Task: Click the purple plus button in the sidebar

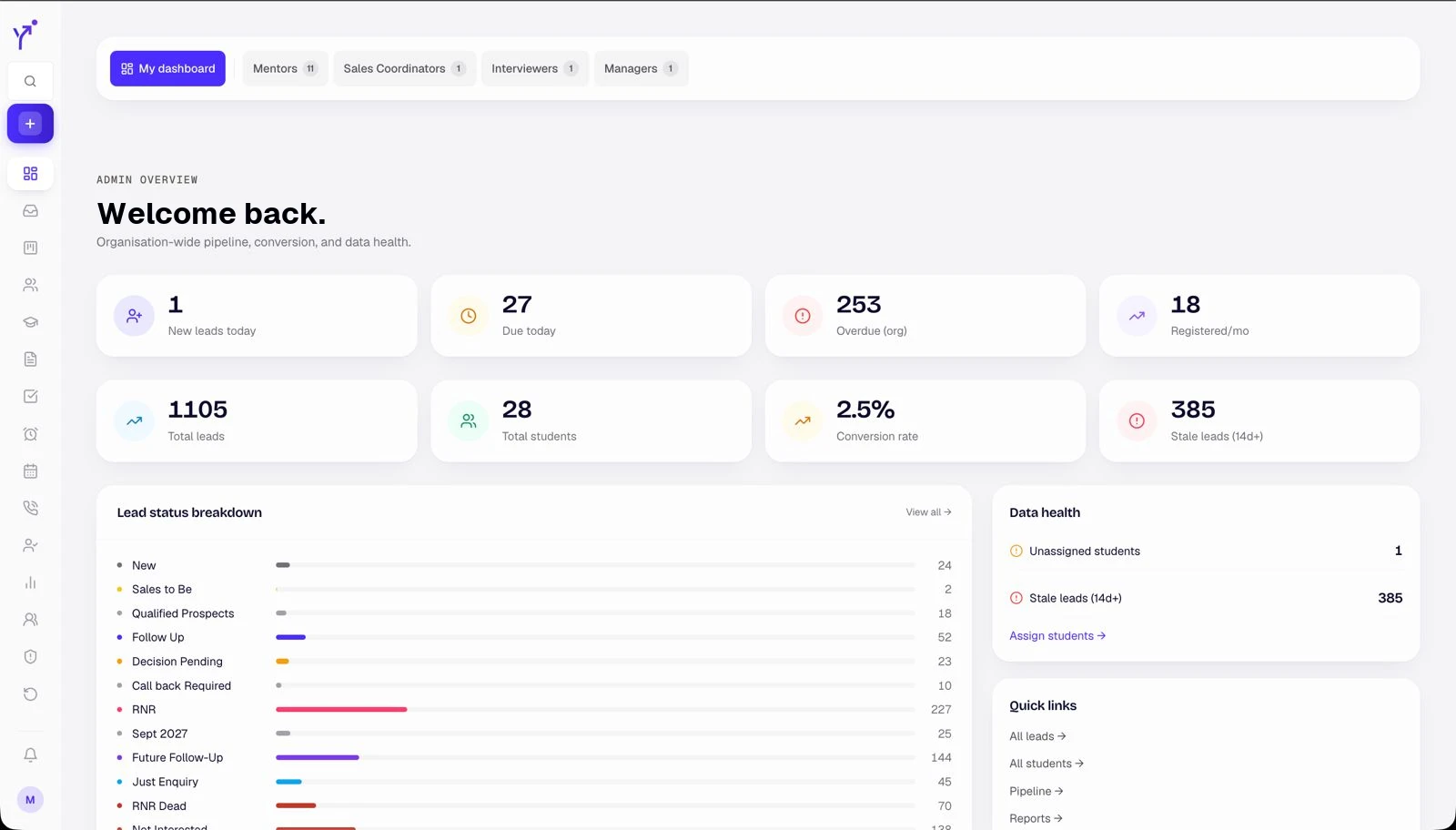Action: click(x=30, y=124)
